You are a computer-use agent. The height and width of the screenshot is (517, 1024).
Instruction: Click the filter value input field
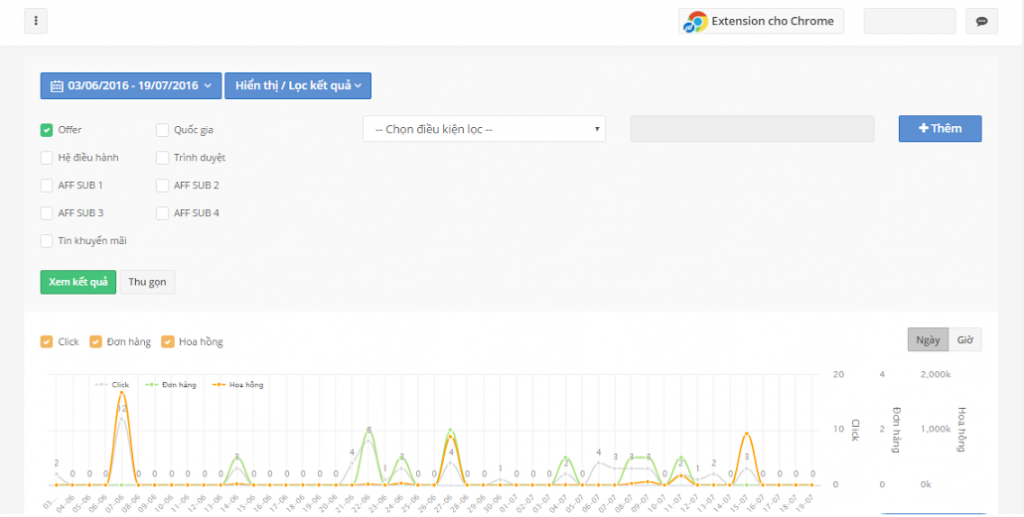coord(752,129)
